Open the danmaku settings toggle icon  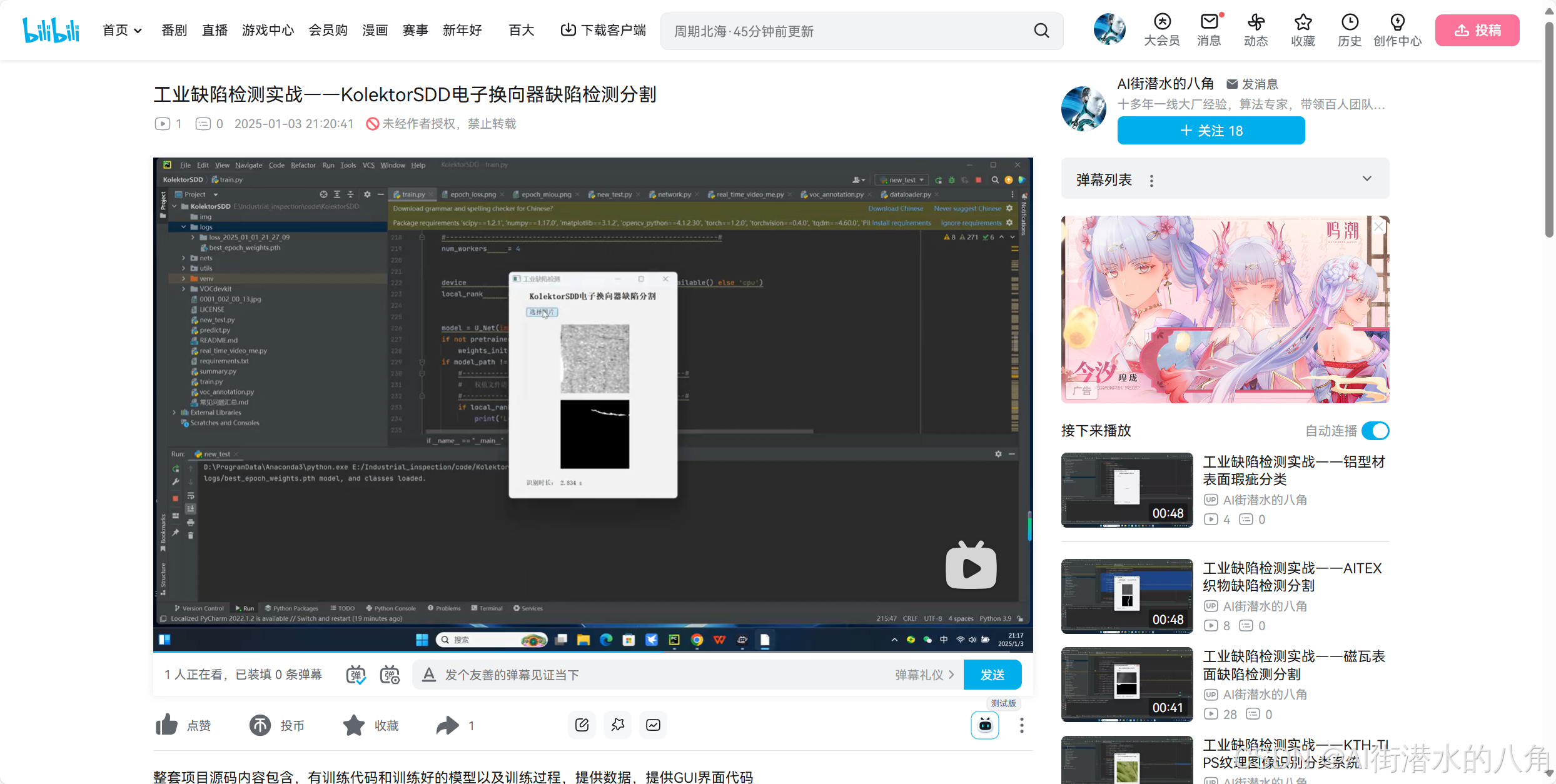click(x=390, y=675)
